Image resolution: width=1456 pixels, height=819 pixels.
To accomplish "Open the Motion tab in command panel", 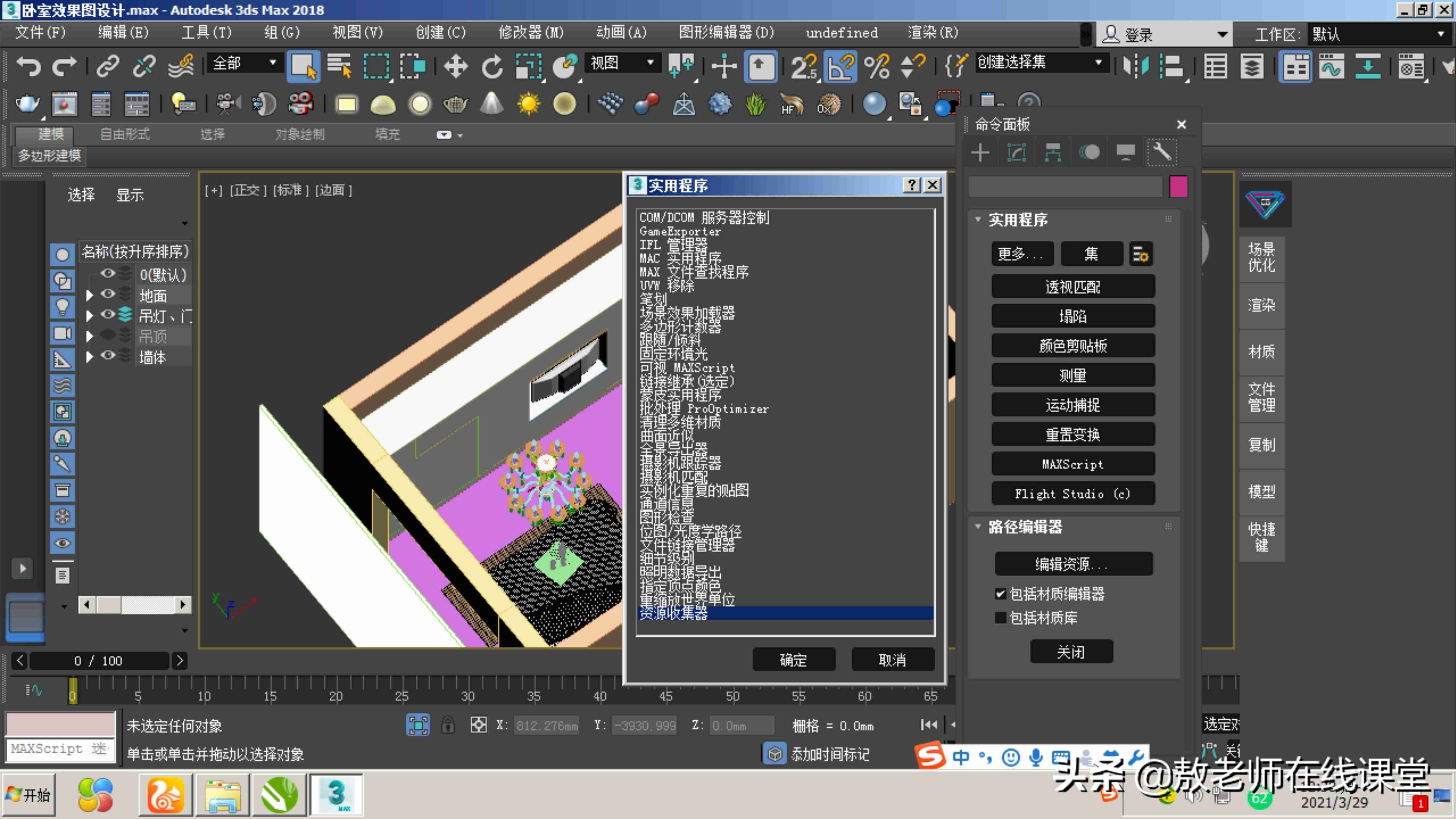I will point(1089,152).
